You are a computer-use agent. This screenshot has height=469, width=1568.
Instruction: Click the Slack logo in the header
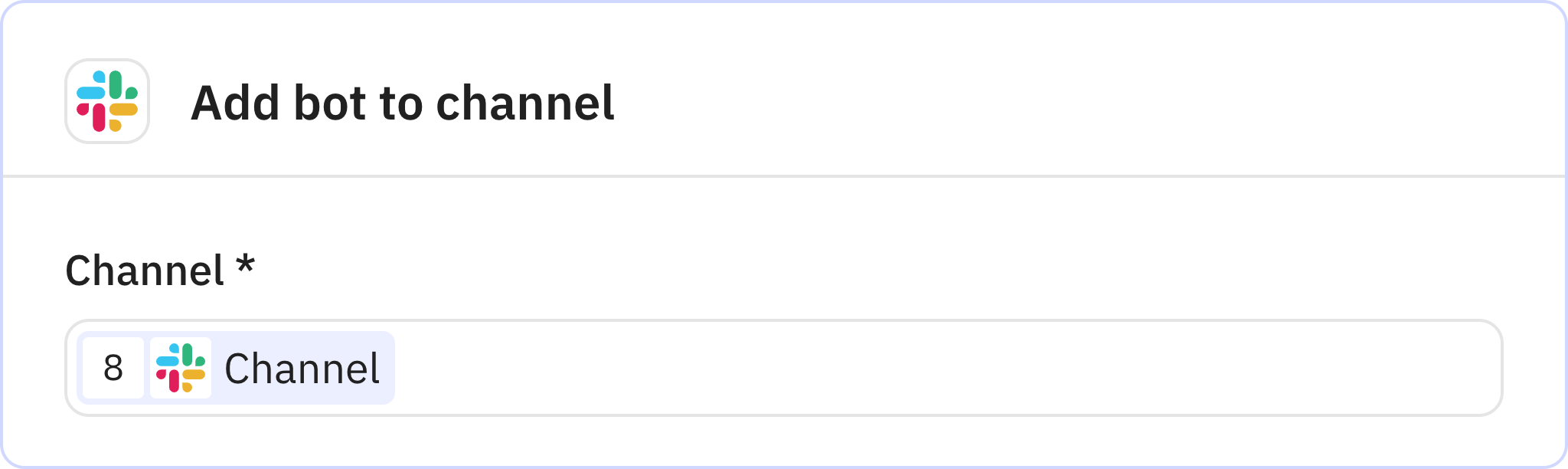point(107,101)
